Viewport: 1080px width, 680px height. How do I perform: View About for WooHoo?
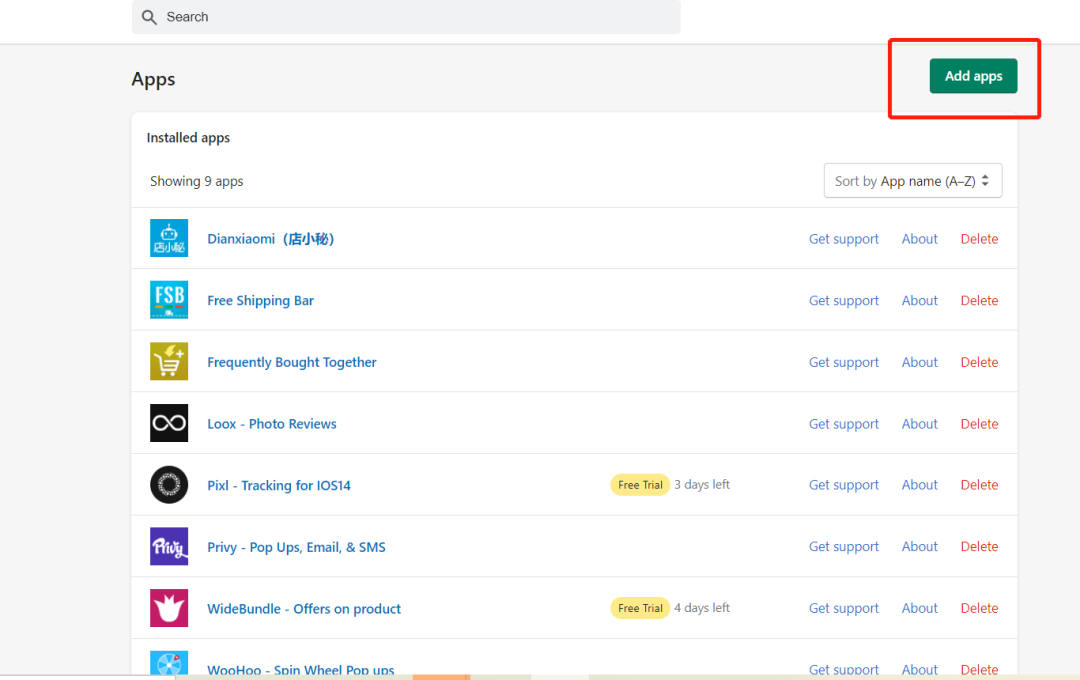(920, 669)
